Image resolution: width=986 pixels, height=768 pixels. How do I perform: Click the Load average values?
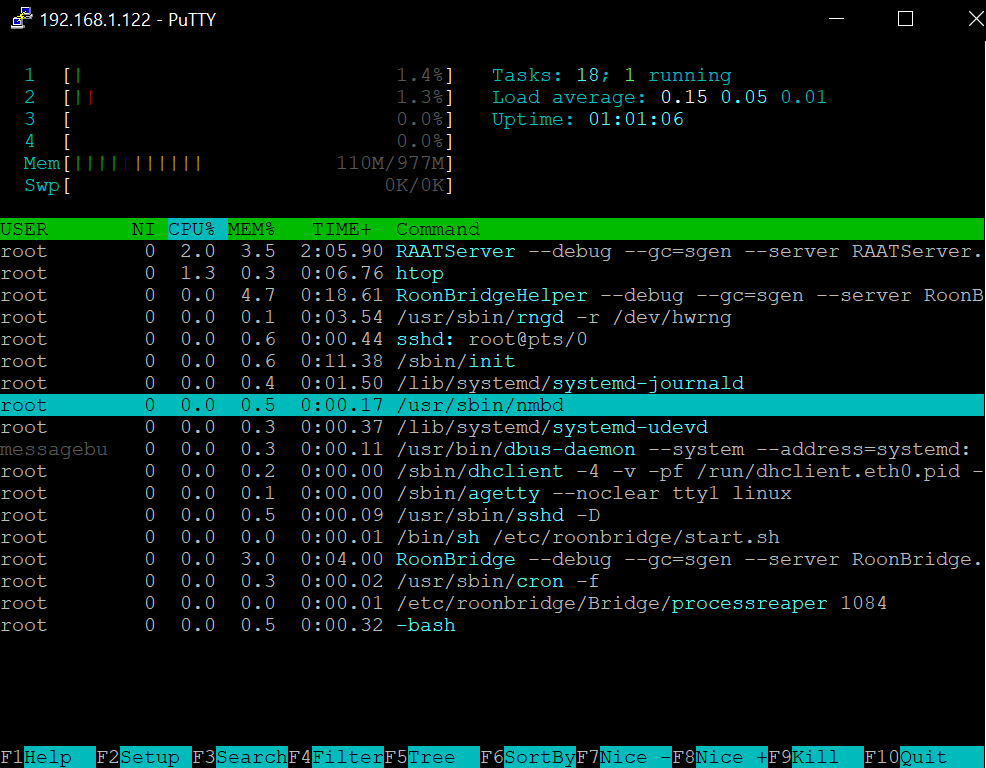(x=743, y=97)
